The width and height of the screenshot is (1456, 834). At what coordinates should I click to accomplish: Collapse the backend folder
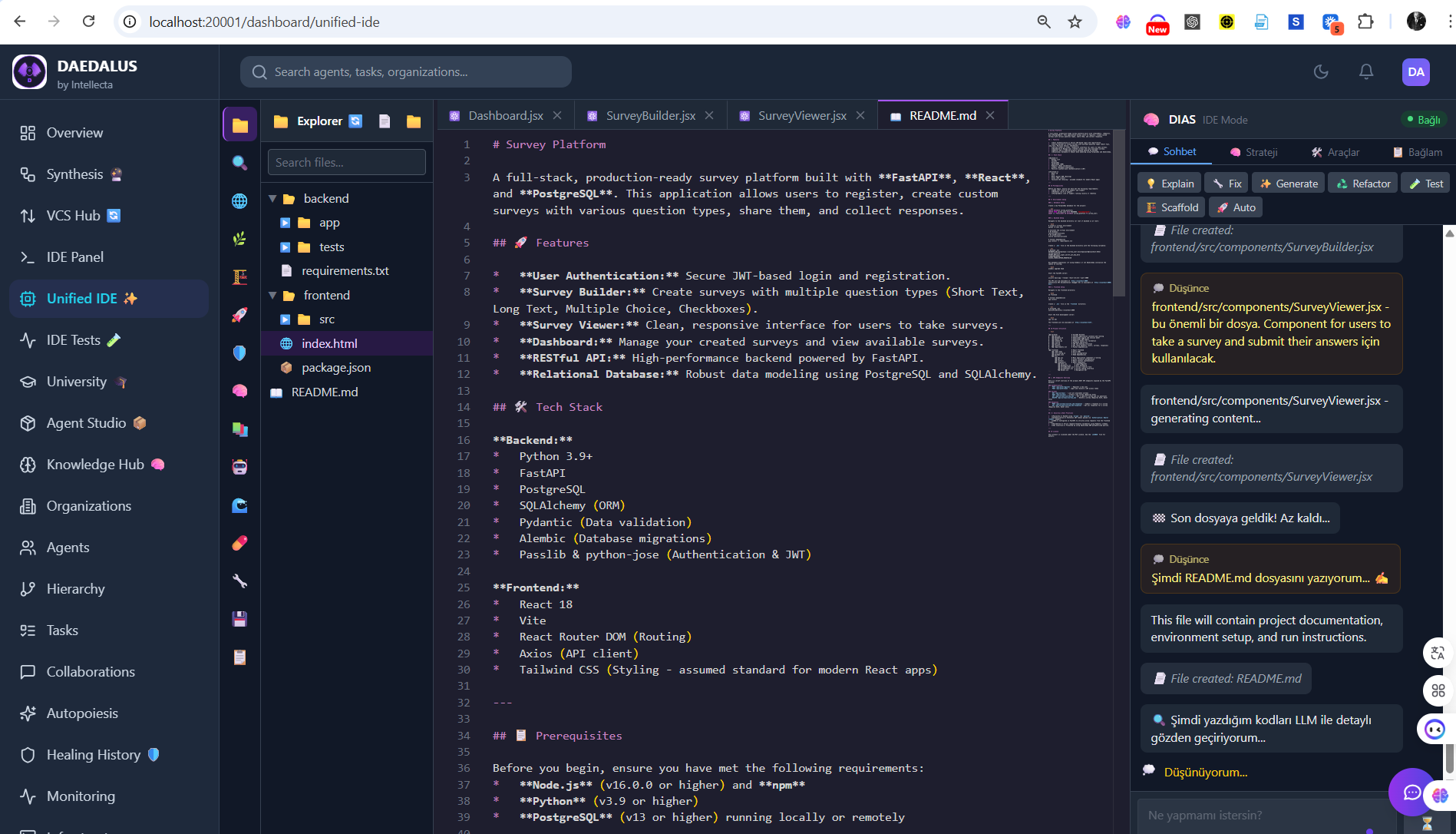pos(272,198)
